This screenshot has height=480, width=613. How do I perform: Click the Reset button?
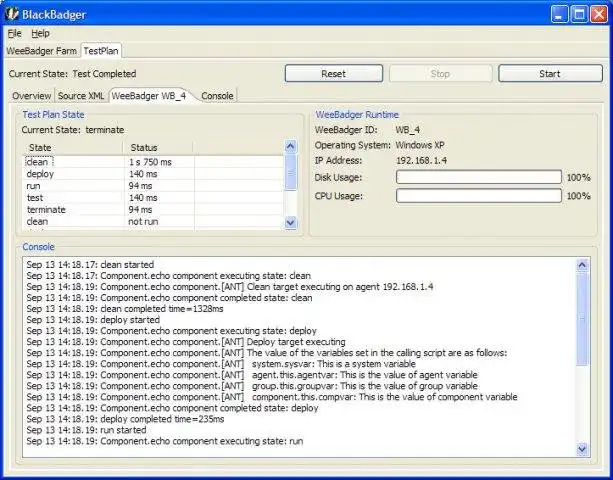point(333,73)
